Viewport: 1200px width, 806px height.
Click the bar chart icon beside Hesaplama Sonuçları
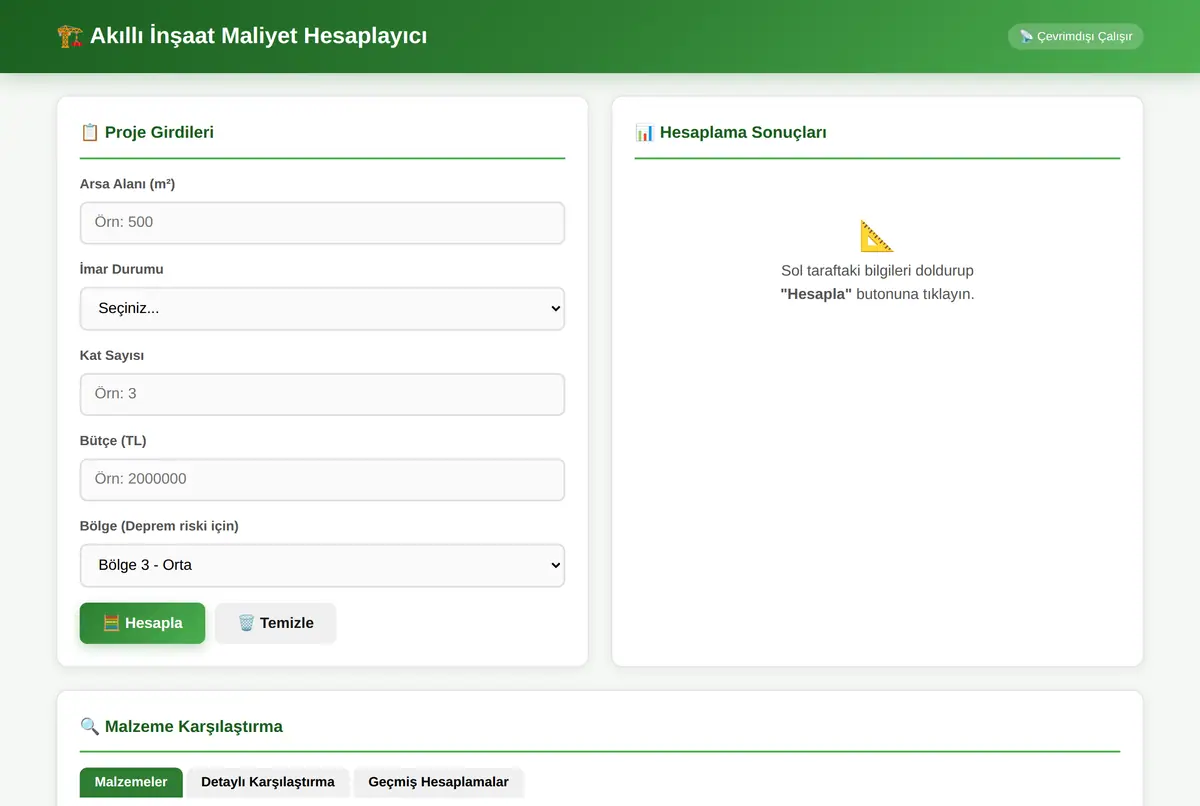click(645, 132)
